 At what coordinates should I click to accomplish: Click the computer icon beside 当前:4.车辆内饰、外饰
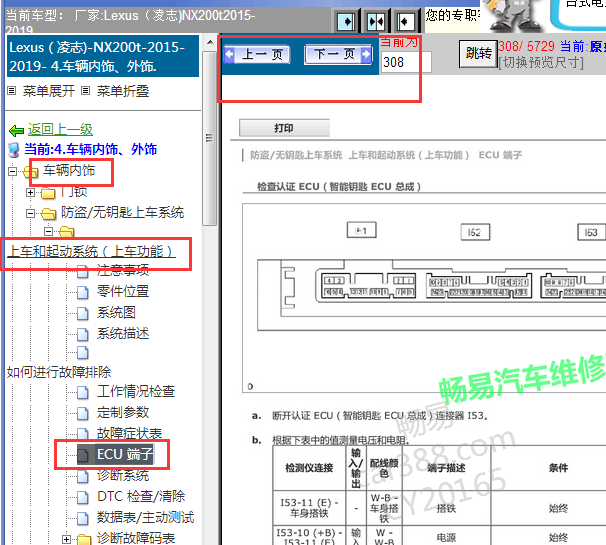[14, 150]
